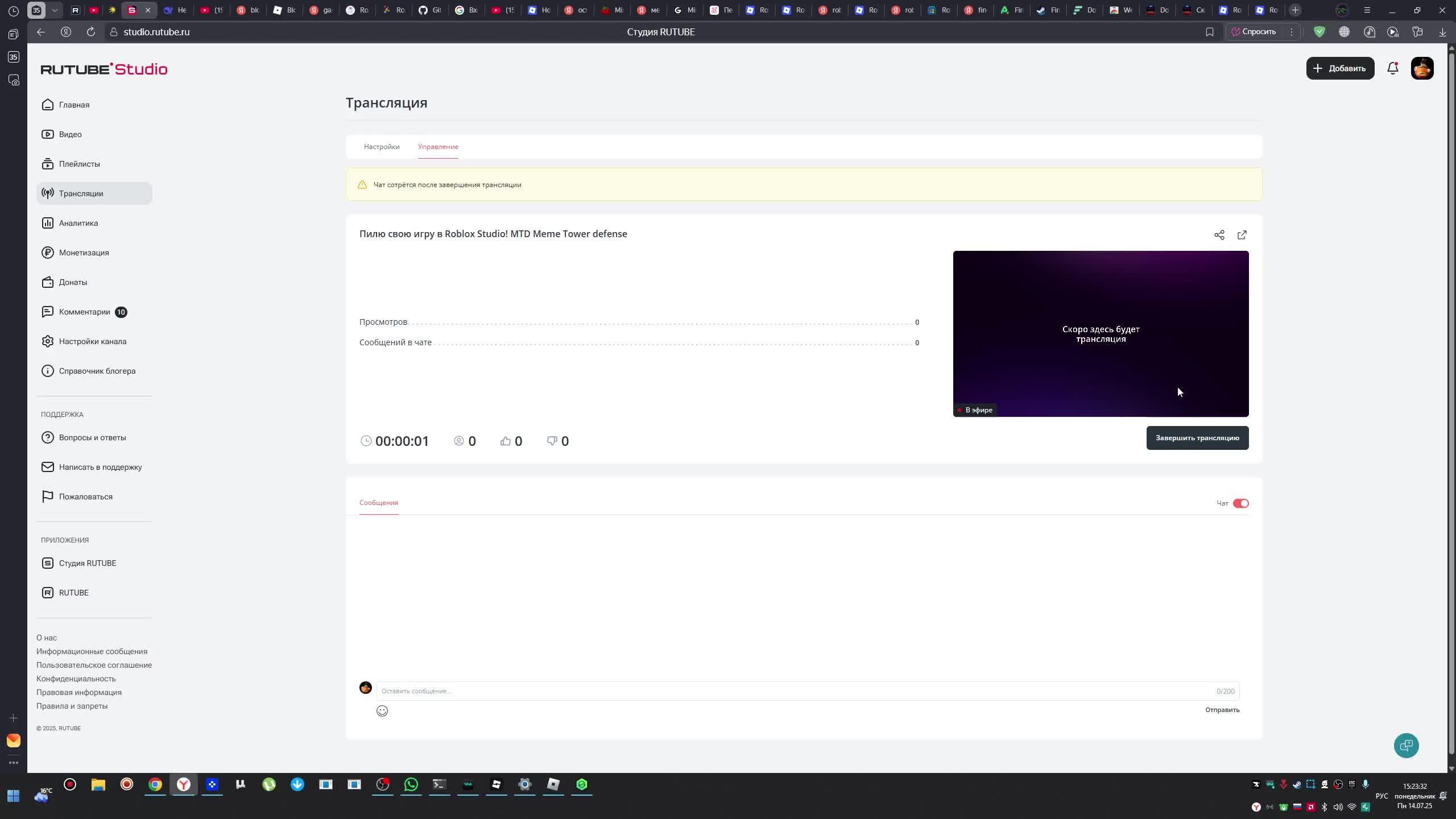
Task: Click the emoji smiley icon below chat input
Action: pos(382,711)
